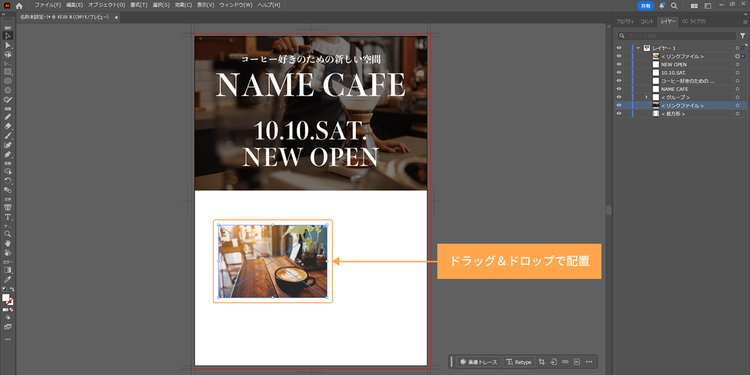The height and width of the screenshot is (375, 750).
Task: Click the Fill color swatch
Action: pos(6,298)
